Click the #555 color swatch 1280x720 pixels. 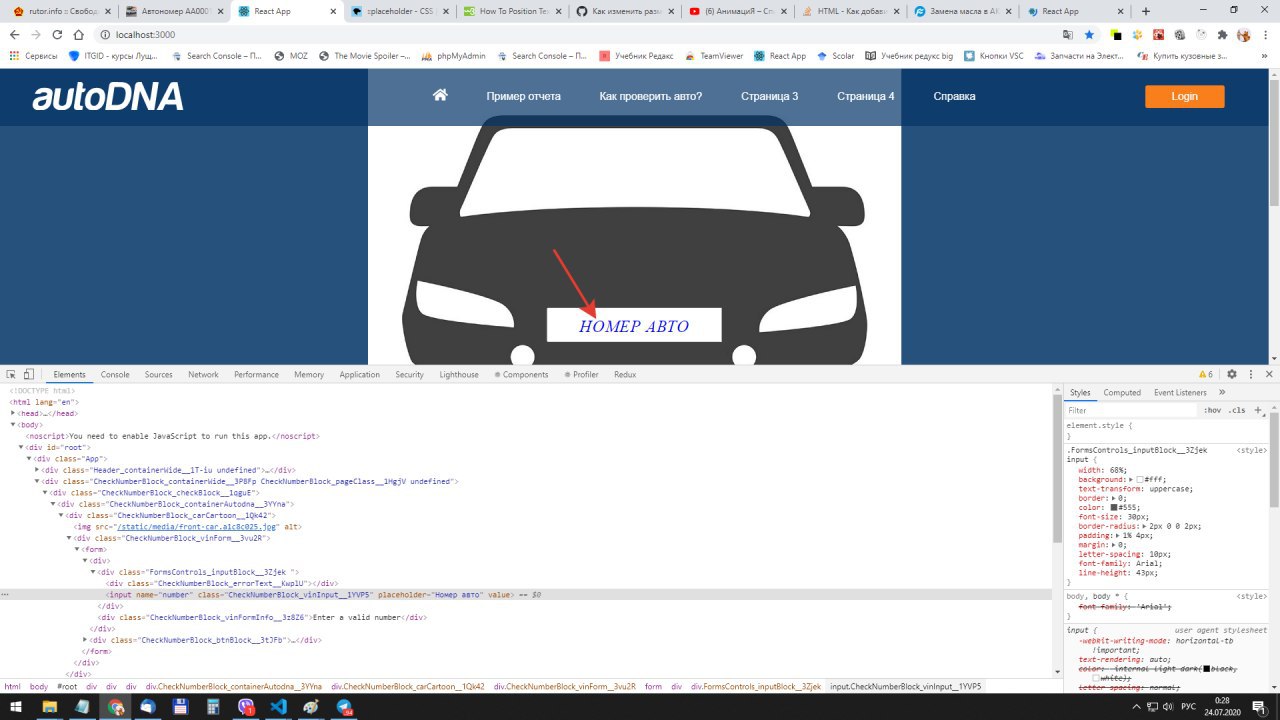click(1115, 507)
